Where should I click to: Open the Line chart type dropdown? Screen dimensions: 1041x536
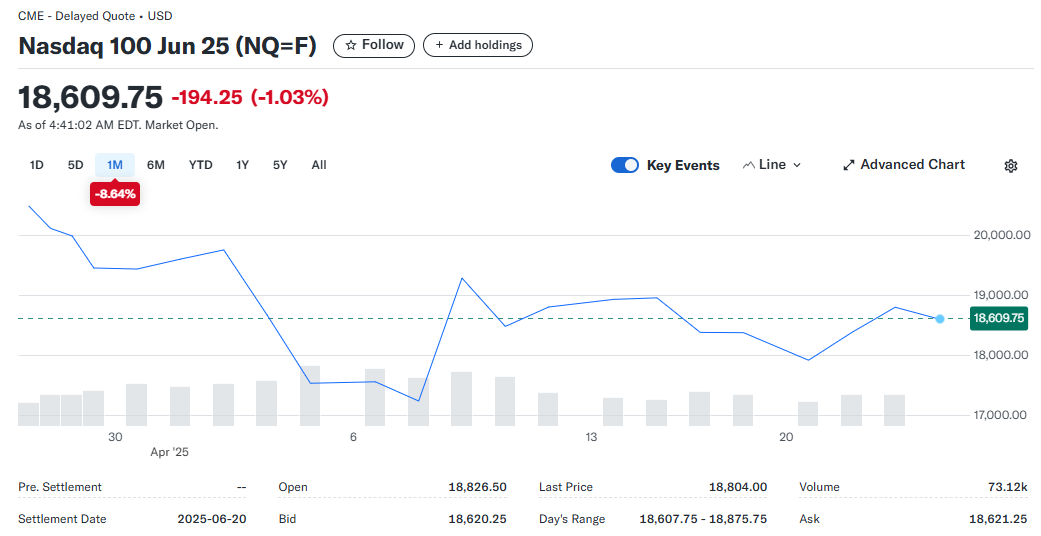(772, 165)
